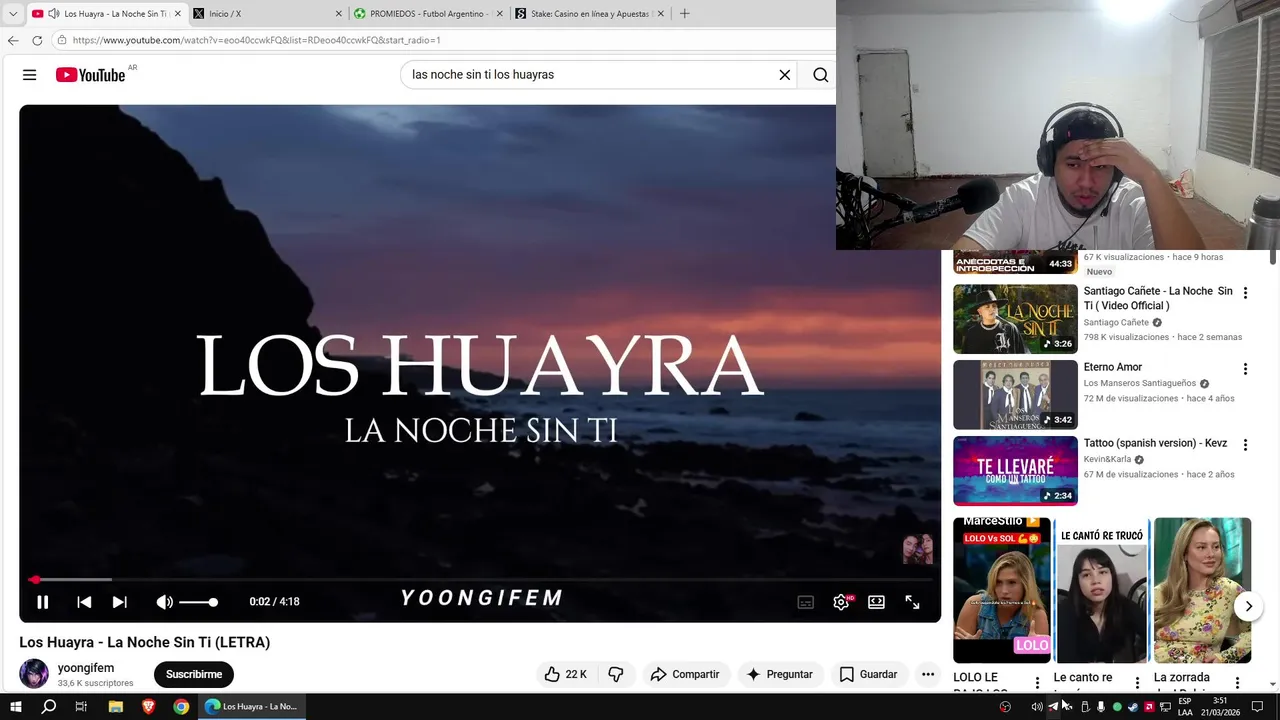Viewport: 1280px width, 720px height.
Task: Open the LOLO vs SOL short
Action: point(1002,590)
